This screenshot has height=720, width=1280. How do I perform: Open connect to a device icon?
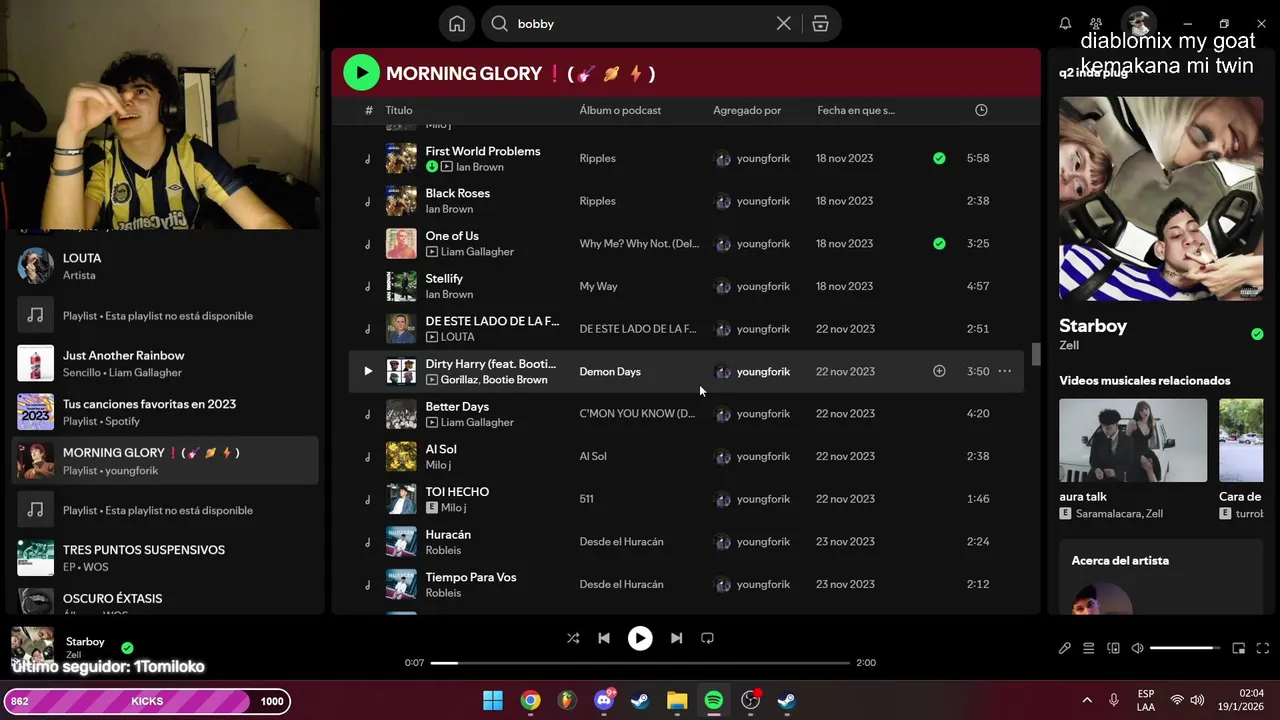1113,648
